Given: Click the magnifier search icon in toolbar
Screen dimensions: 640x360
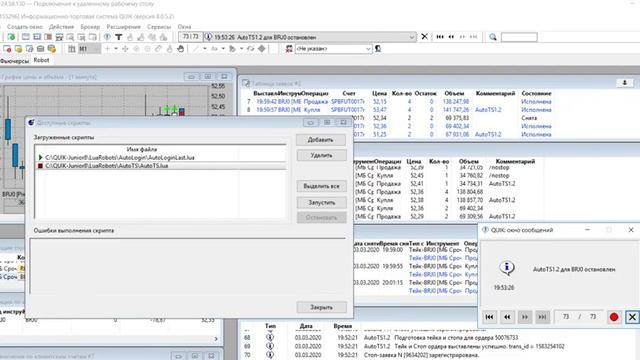Looking at the screenshot, I should click(493, 37).
